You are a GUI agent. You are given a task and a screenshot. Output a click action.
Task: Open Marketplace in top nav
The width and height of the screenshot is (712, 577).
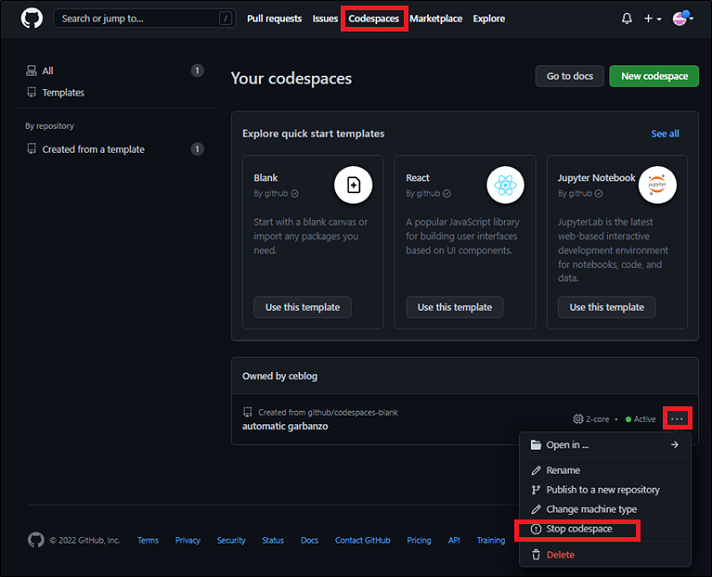[436, 19]
